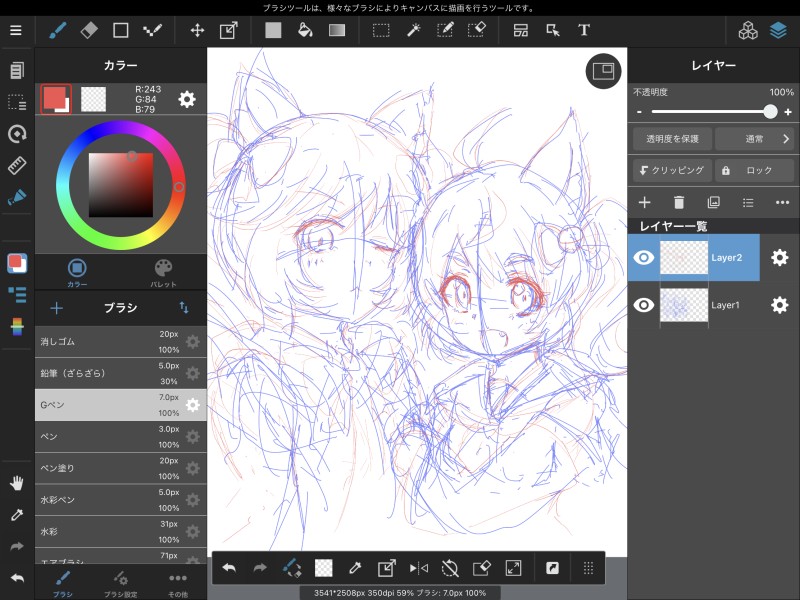This screenshot has height=600, width=800.
Task: Open the document pages icon in sidebar
Action: (x=16, y=70)
